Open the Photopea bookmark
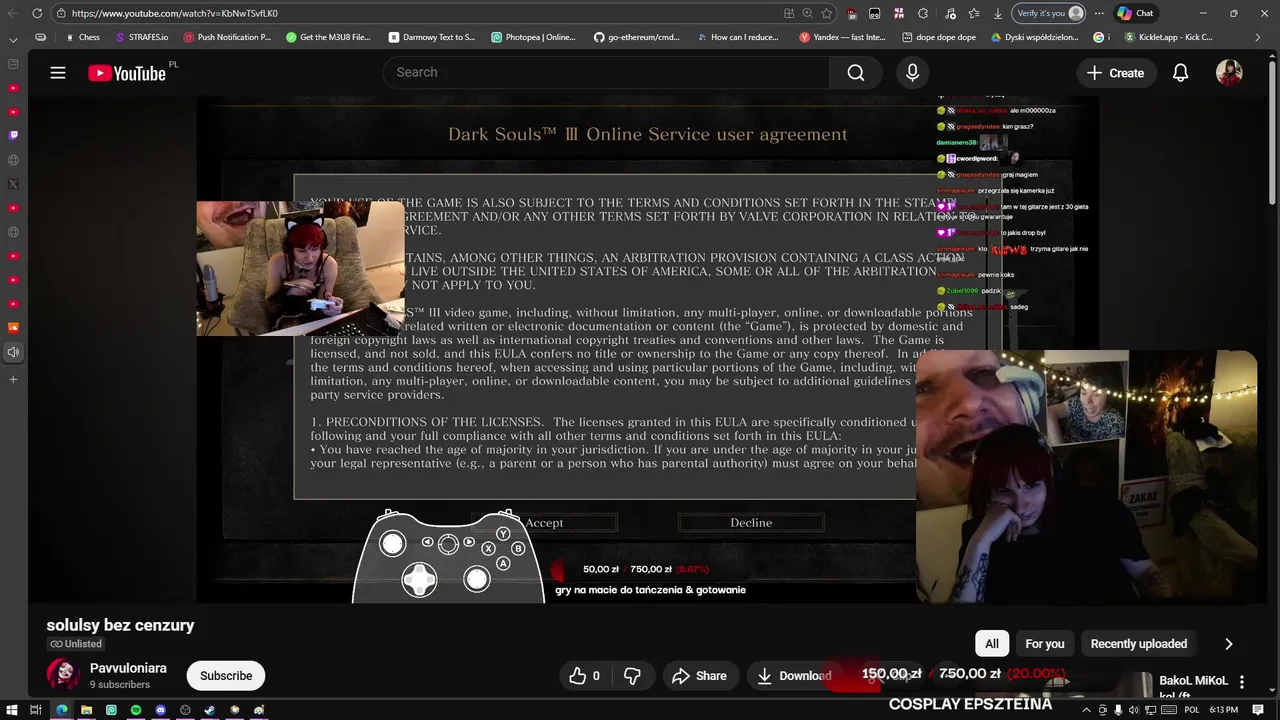1280x720 pixels. (x=533, y=37)
